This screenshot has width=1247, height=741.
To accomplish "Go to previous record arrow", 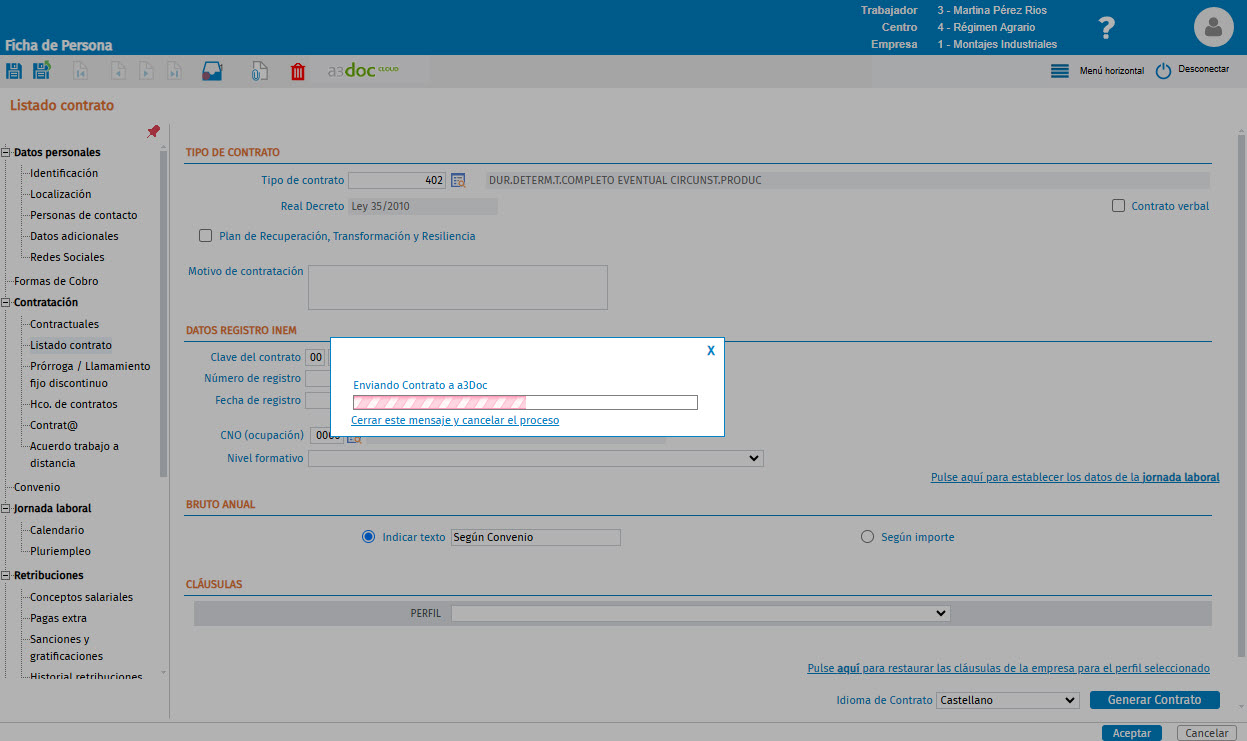I will 118,71.
